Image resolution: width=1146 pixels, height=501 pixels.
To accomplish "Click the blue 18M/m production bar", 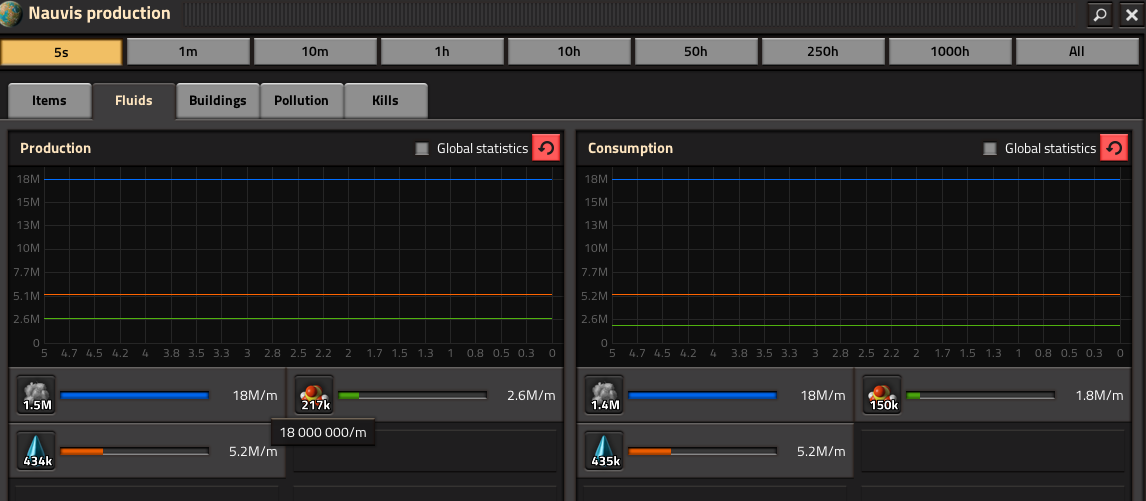I will [134, 395].
